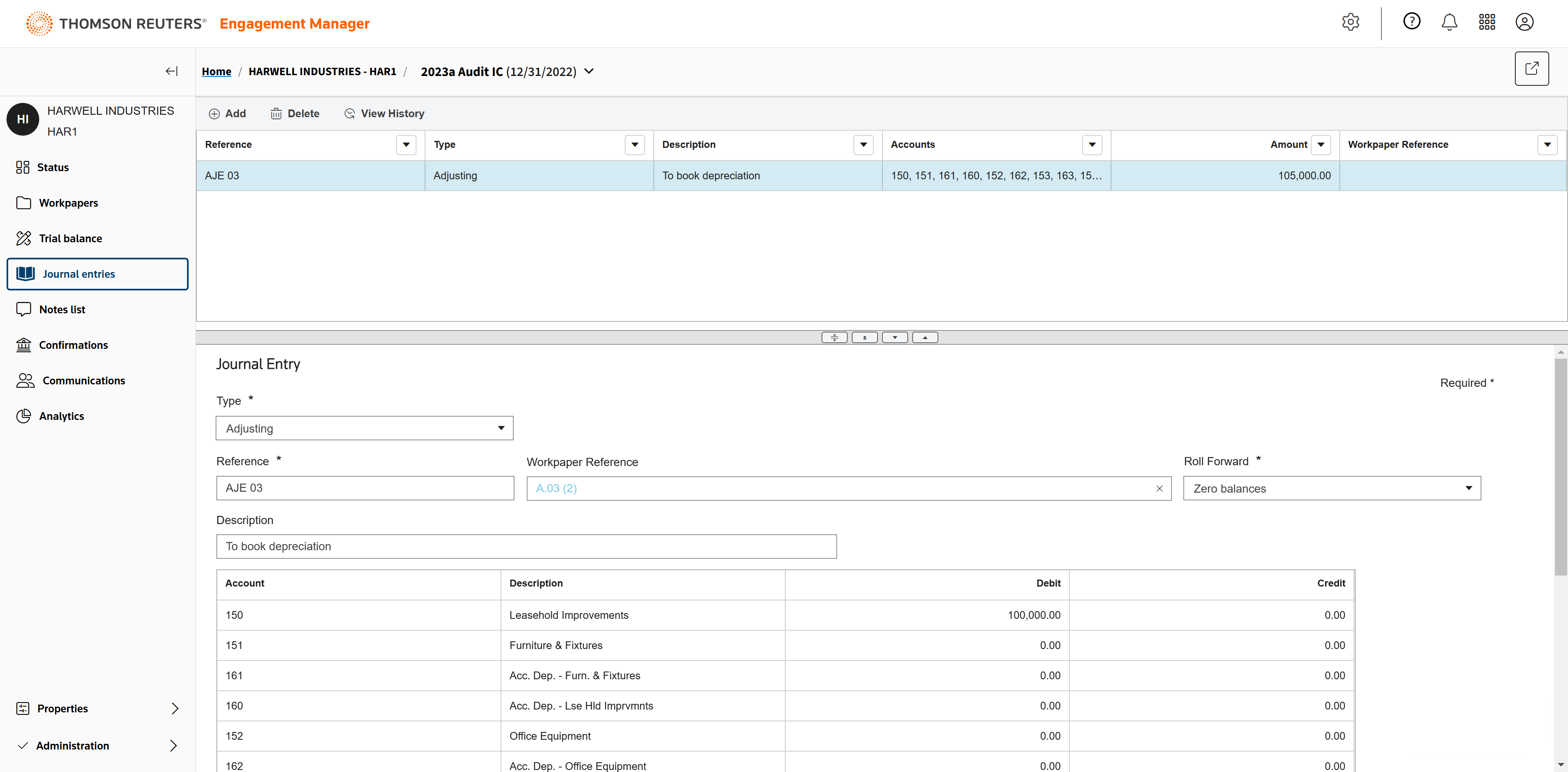The height and width of the screenshot is (772, 1568).
Task: Click the Delete trash toolbar button
Action: tap(295, 114)
